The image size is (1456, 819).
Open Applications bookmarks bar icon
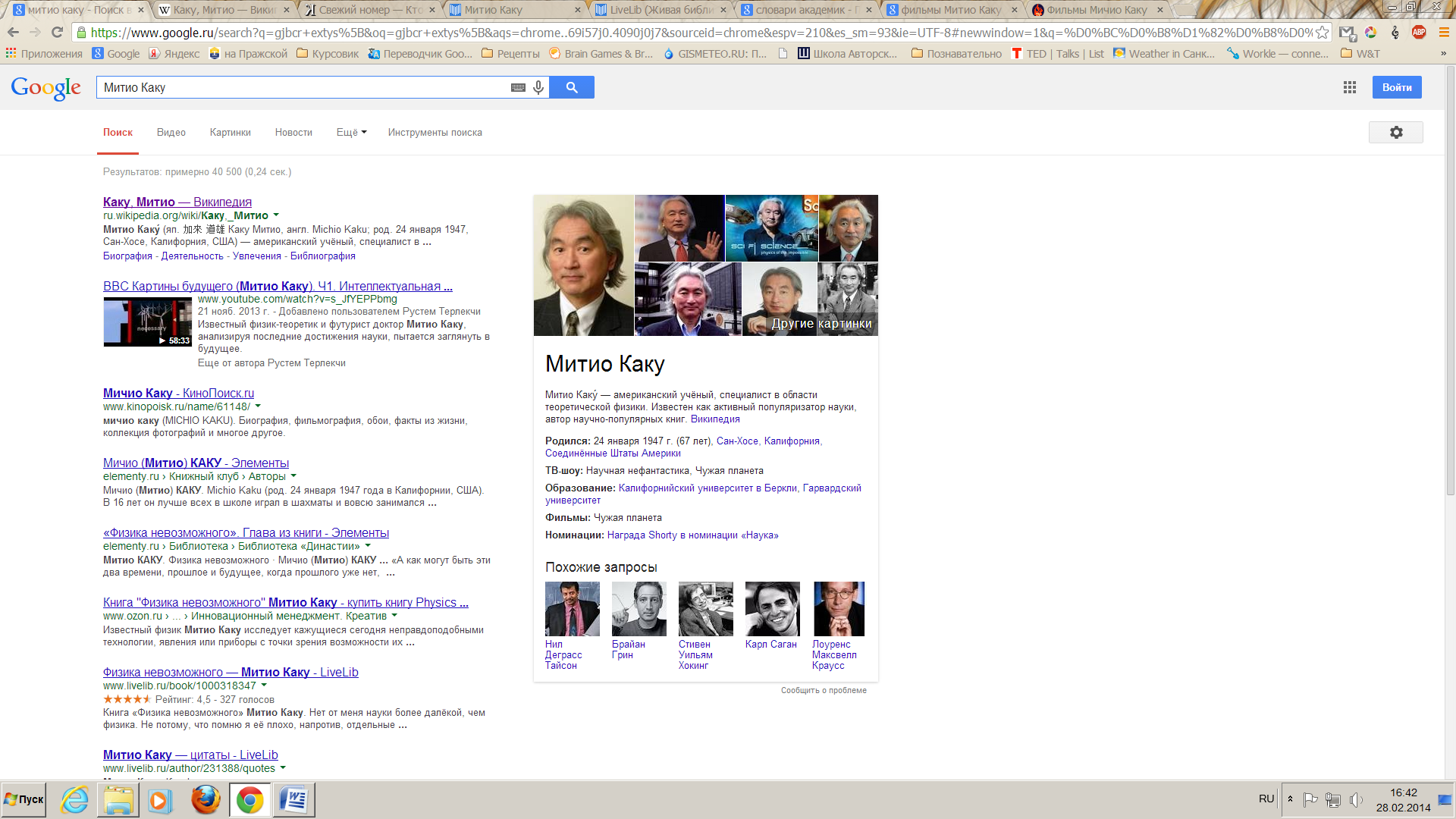(x=44, y=54)
